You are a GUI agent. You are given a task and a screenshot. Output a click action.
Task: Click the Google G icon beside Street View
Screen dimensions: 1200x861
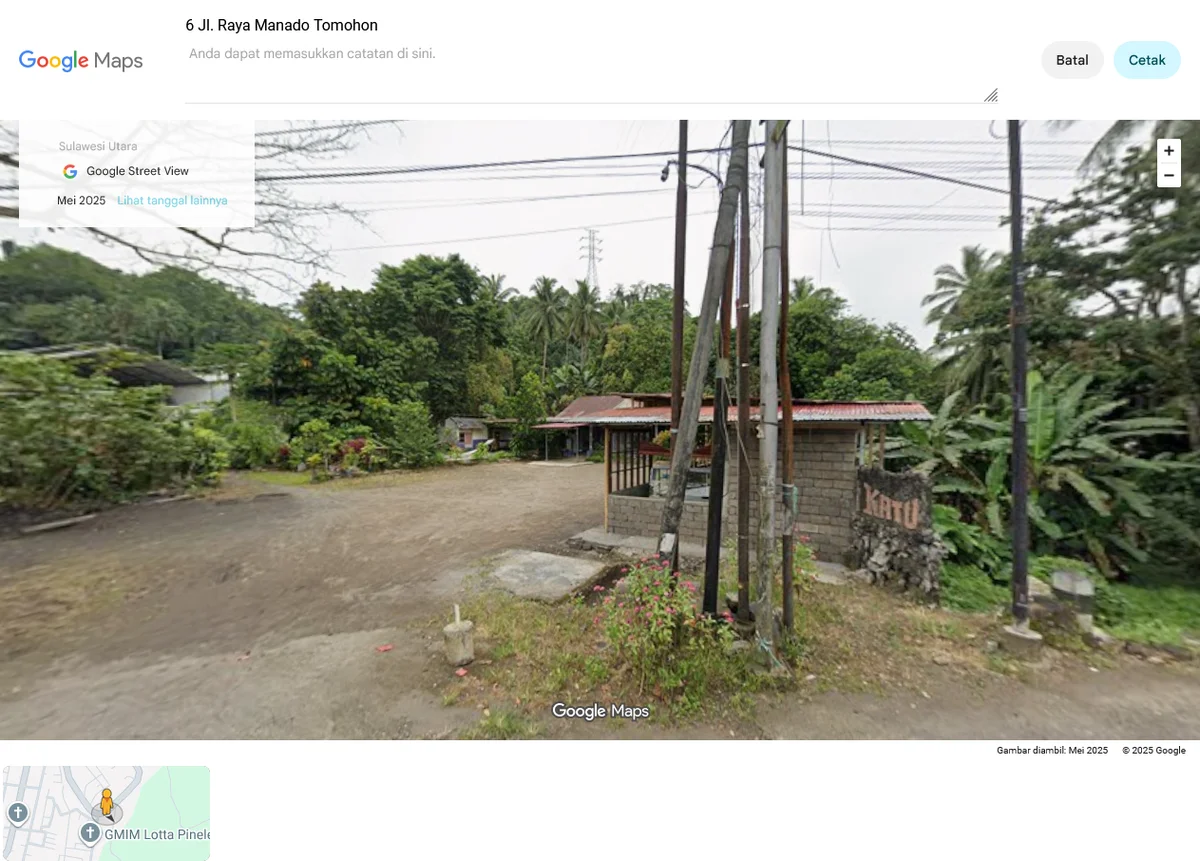(70, 171)
